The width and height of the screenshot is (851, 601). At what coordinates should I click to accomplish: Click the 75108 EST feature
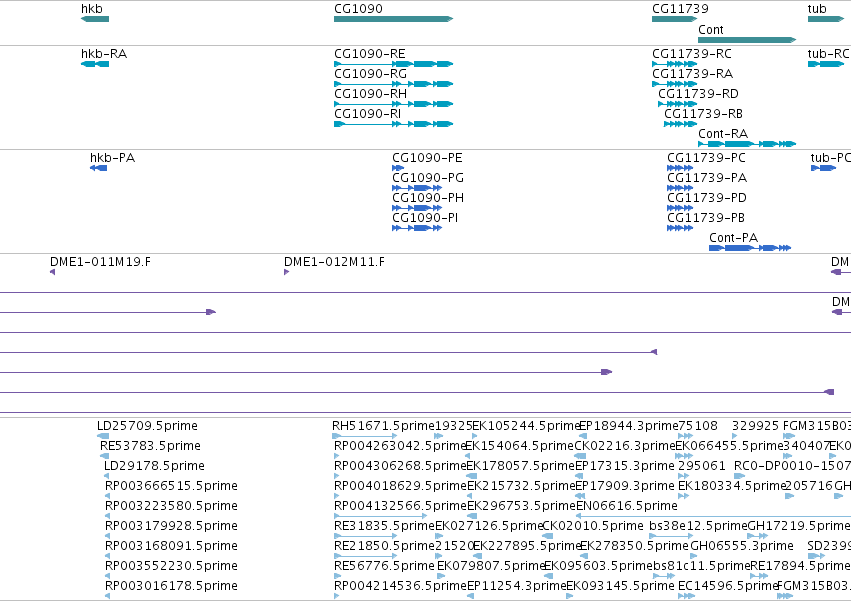[685, 436]
